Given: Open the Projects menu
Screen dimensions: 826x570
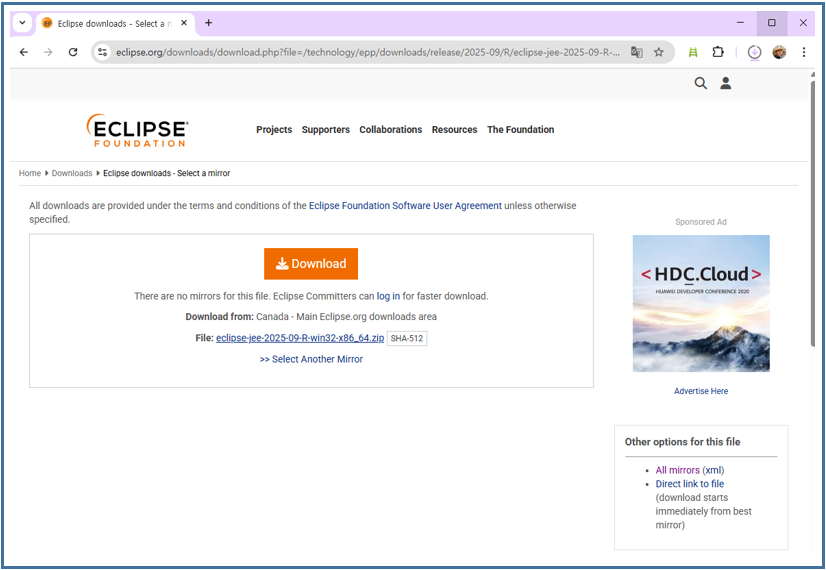Looking at the screenshot, I should (274, 130).
